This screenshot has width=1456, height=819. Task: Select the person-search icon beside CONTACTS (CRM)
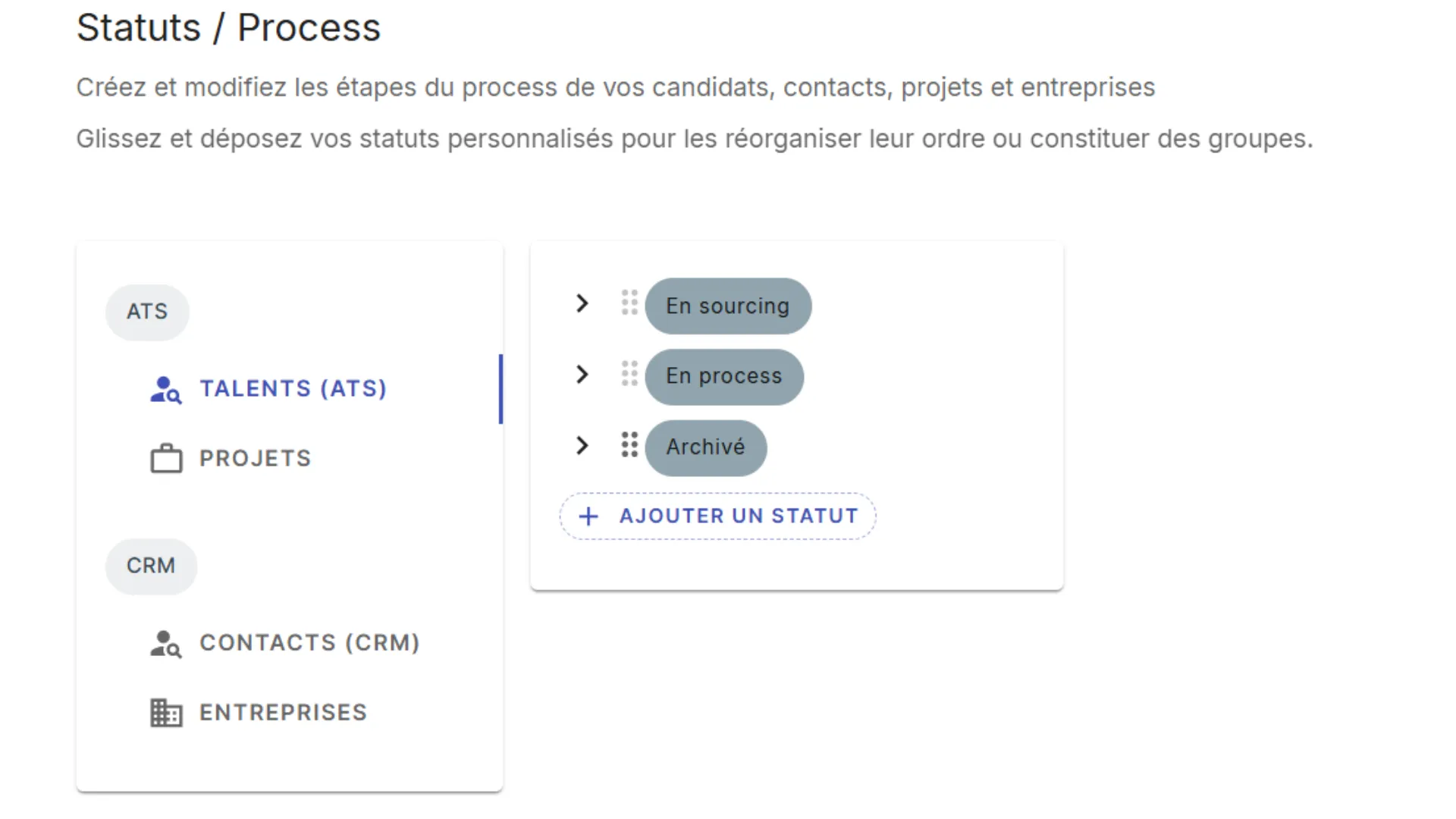tap(165, 644)
